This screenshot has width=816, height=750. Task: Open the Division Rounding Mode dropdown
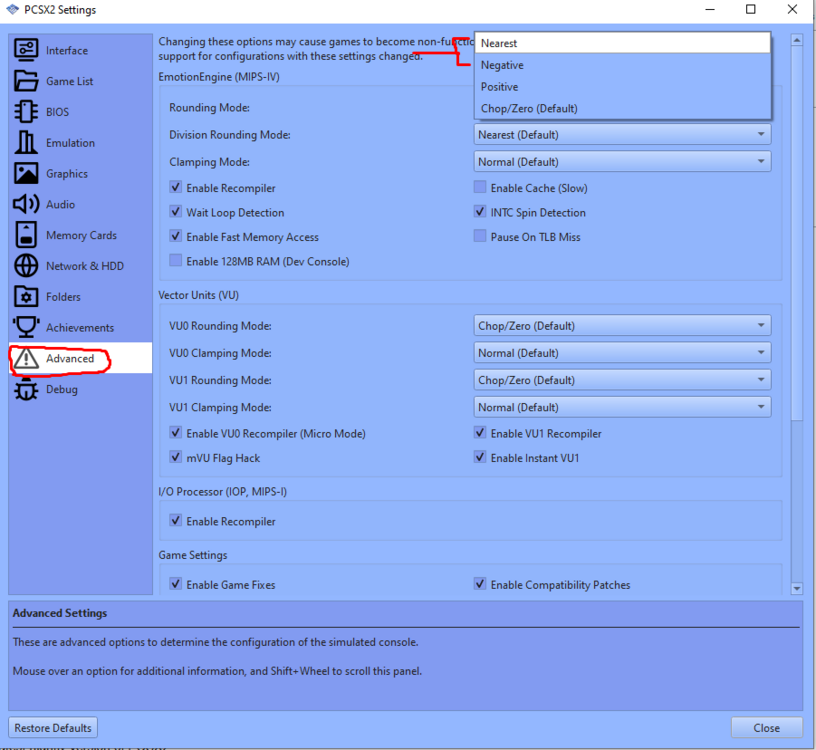(x=621, y=134)
